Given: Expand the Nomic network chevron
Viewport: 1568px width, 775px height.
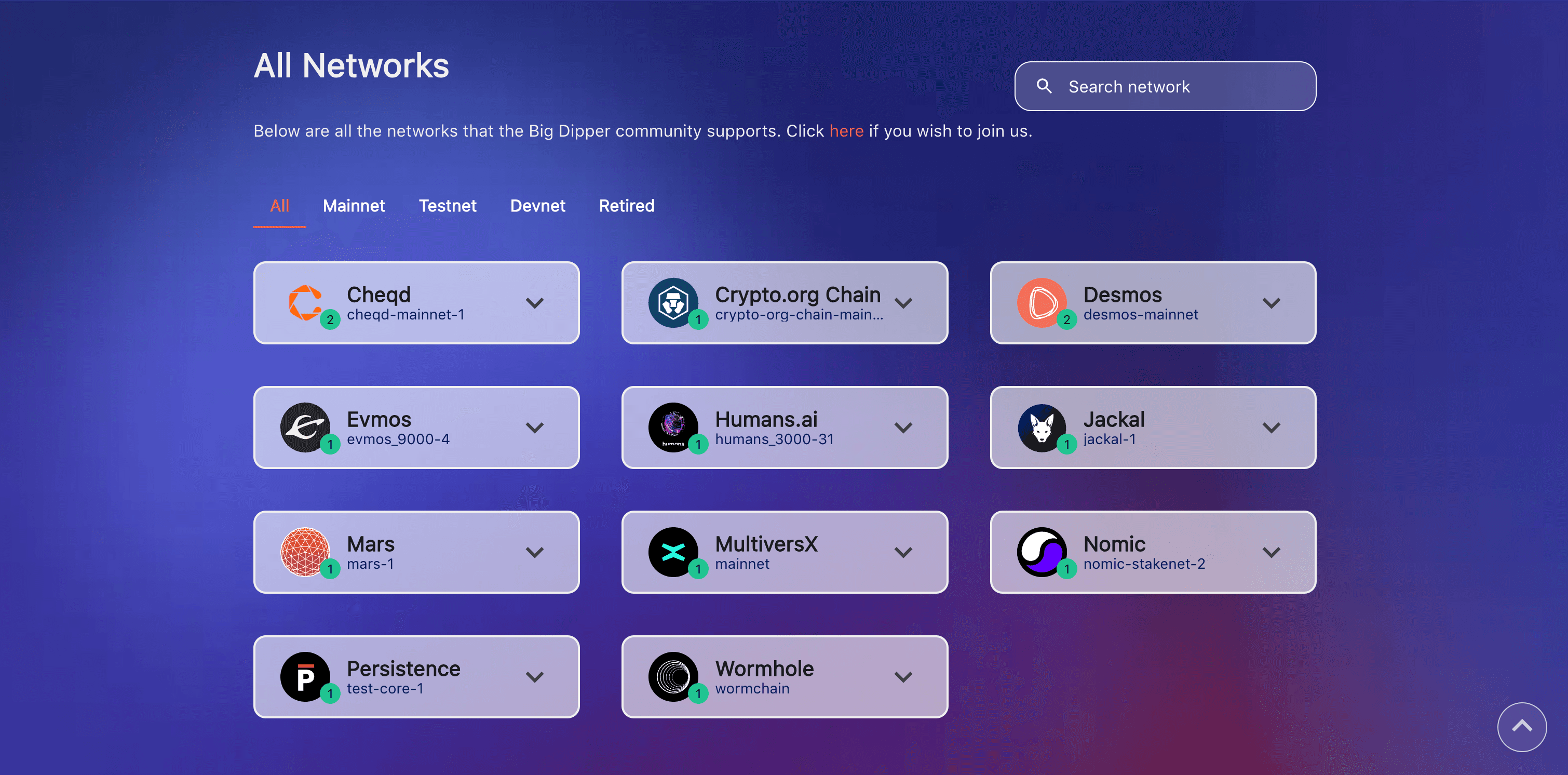Looking at the screenshot, I should (1271, 553).
